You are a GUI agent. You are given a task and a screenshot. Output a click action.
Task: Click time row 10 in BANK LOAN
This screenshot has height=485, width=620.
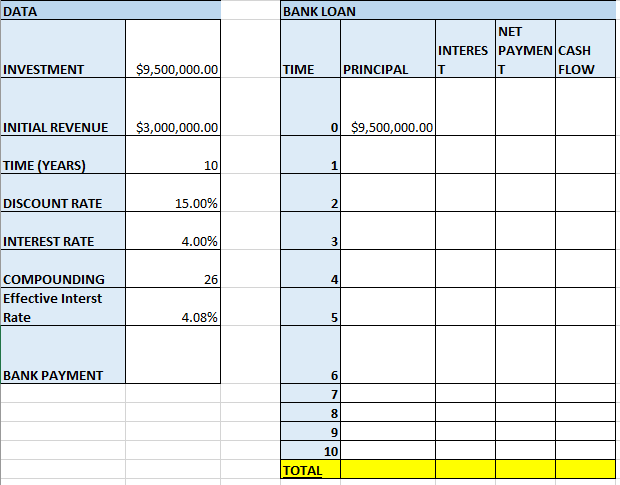(x=310, y=450)
